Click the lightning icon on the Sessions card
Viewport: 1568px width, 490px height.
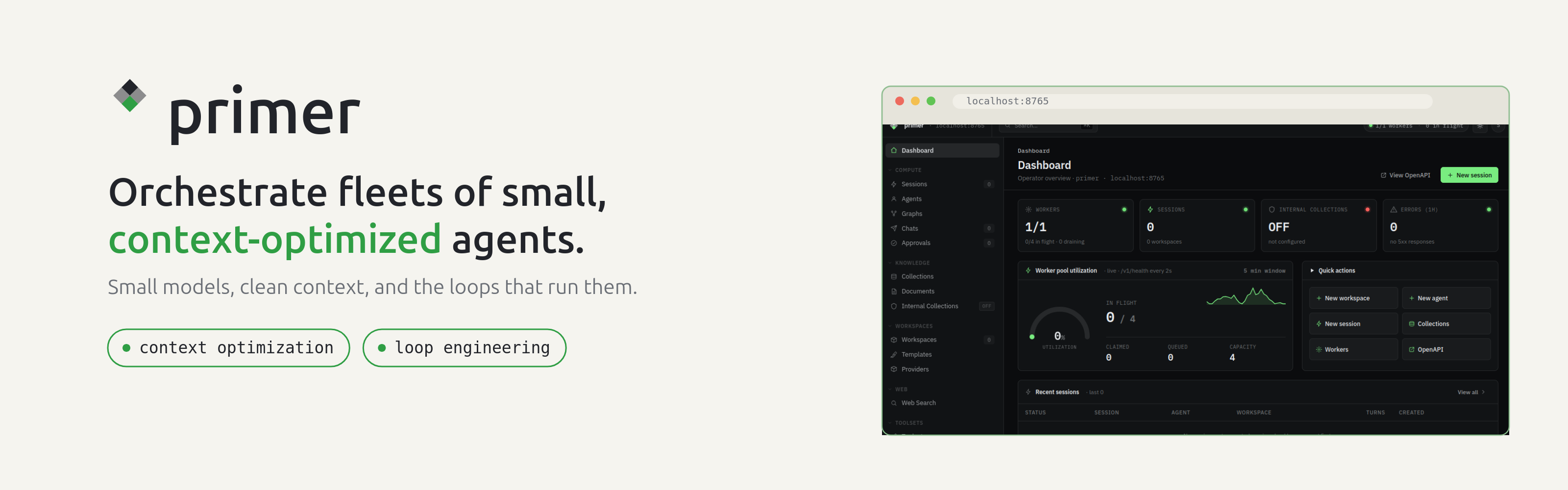pos(1150,209)
